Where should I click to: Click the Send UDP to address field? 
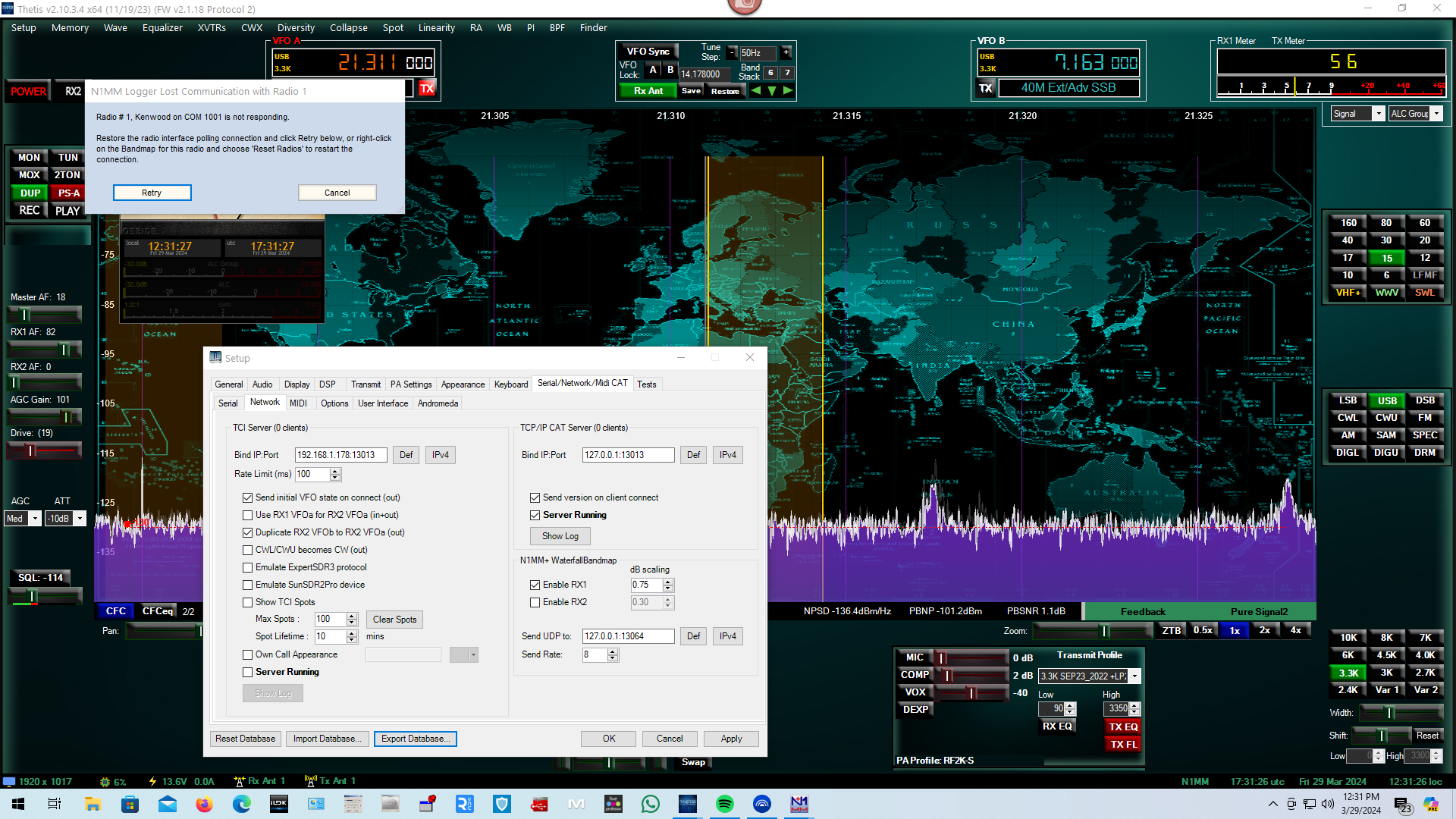tap(628, 636)
